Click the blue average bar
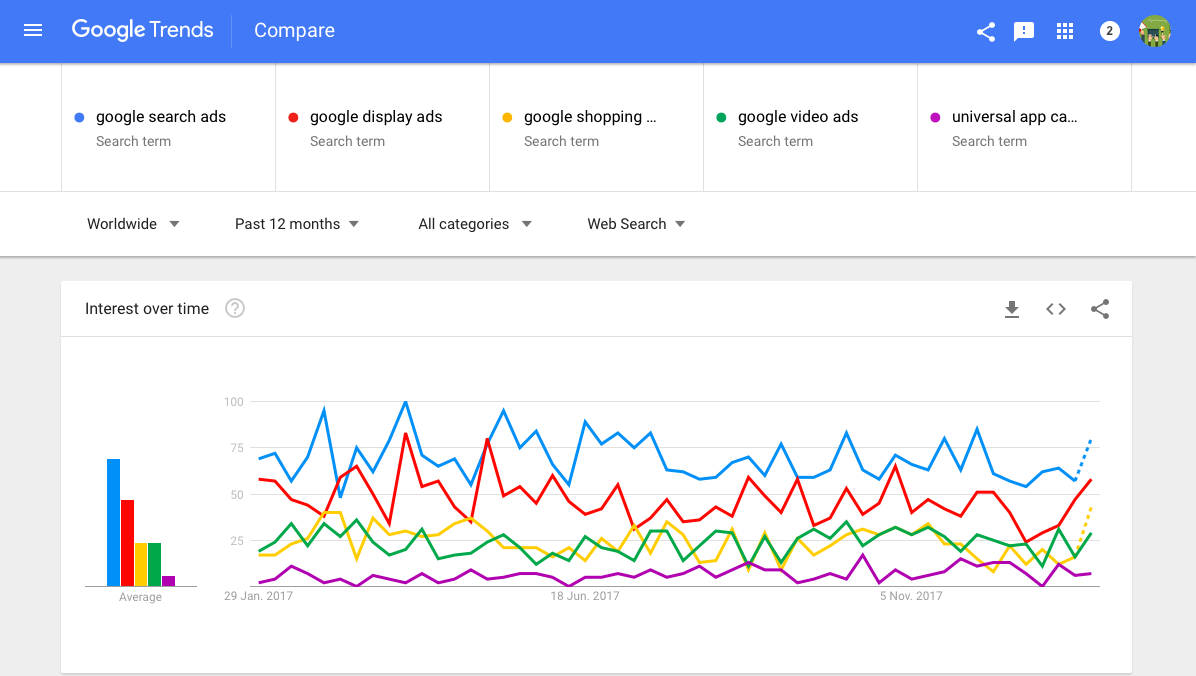Image resolution: width=1196 pixels, height=676 pixels. (114, 522)
